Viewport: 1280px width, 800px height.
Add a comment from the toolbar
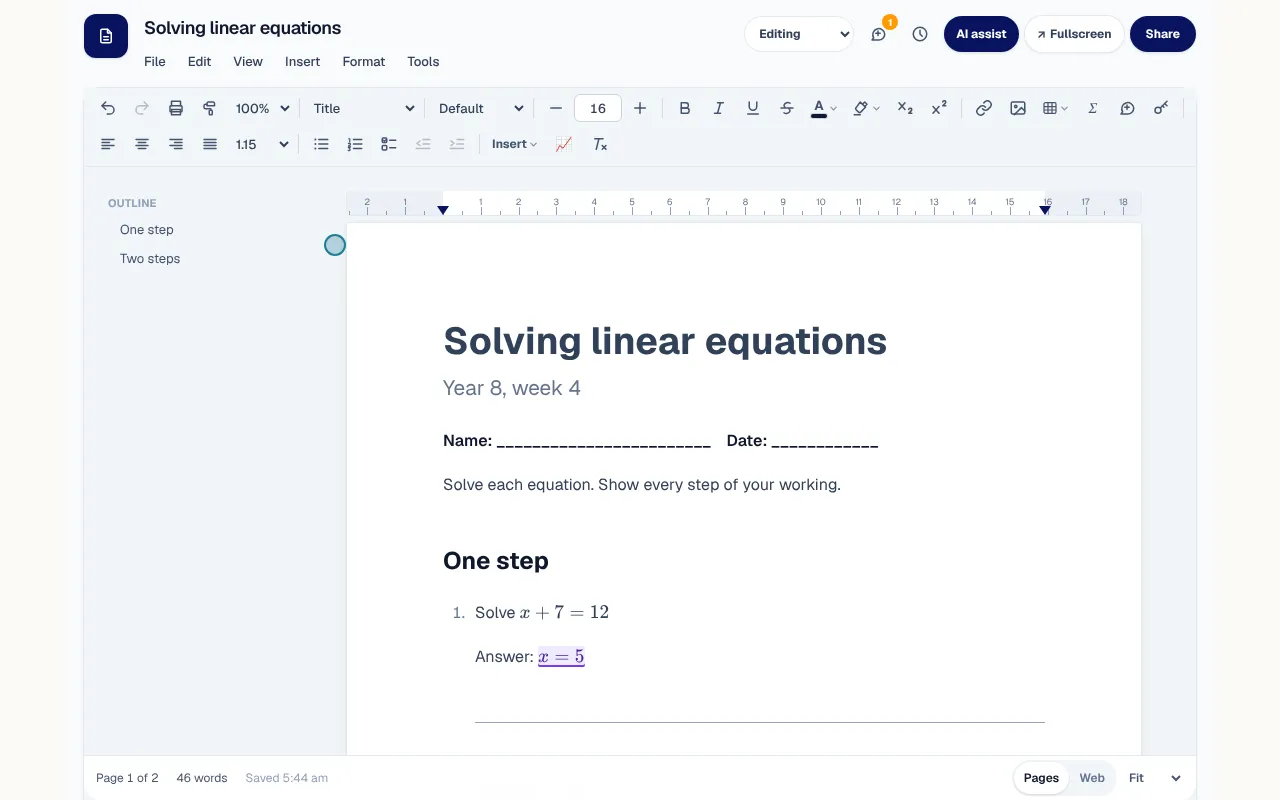click(1127, 108)
